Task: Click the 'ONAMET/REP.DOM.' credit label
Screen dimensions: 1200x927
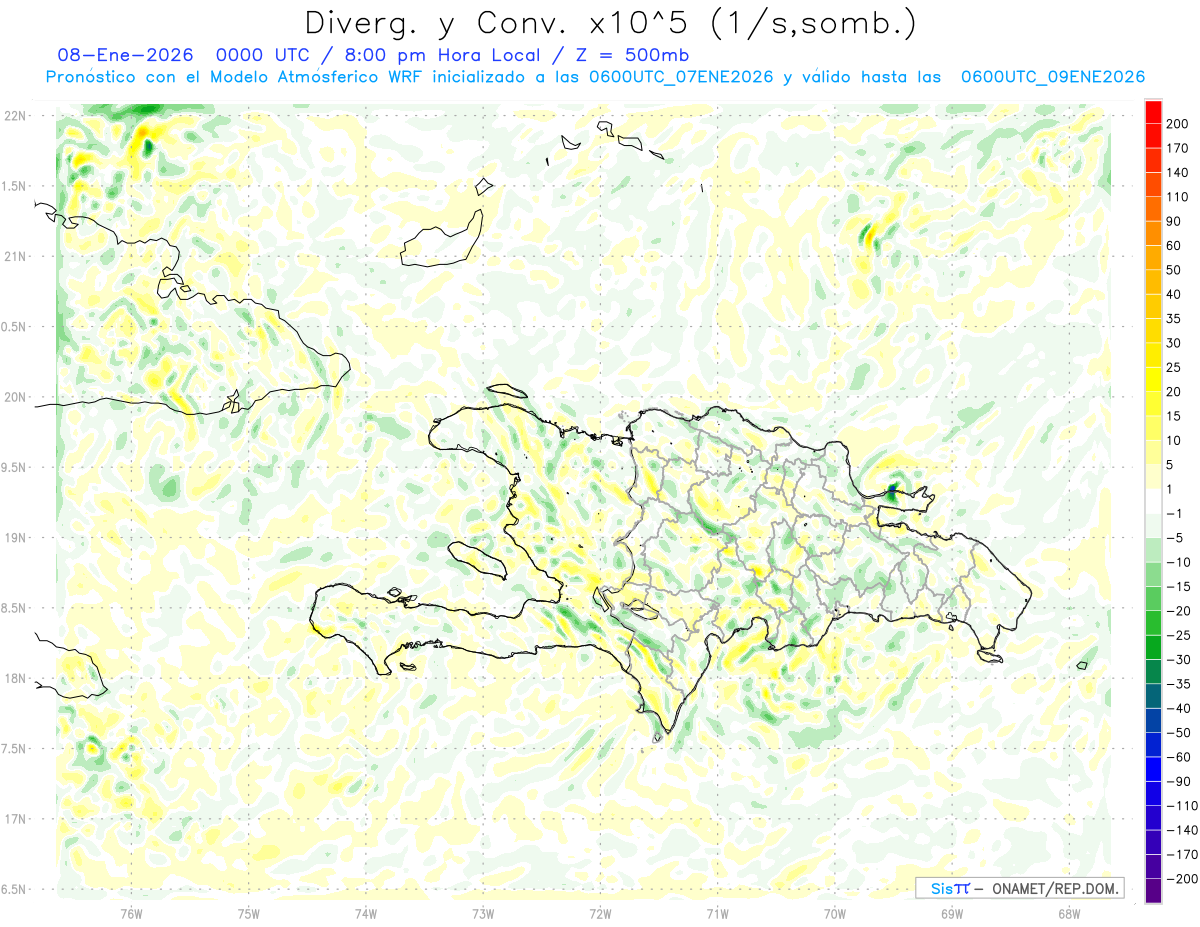Action: click(x=1053, y=888)
